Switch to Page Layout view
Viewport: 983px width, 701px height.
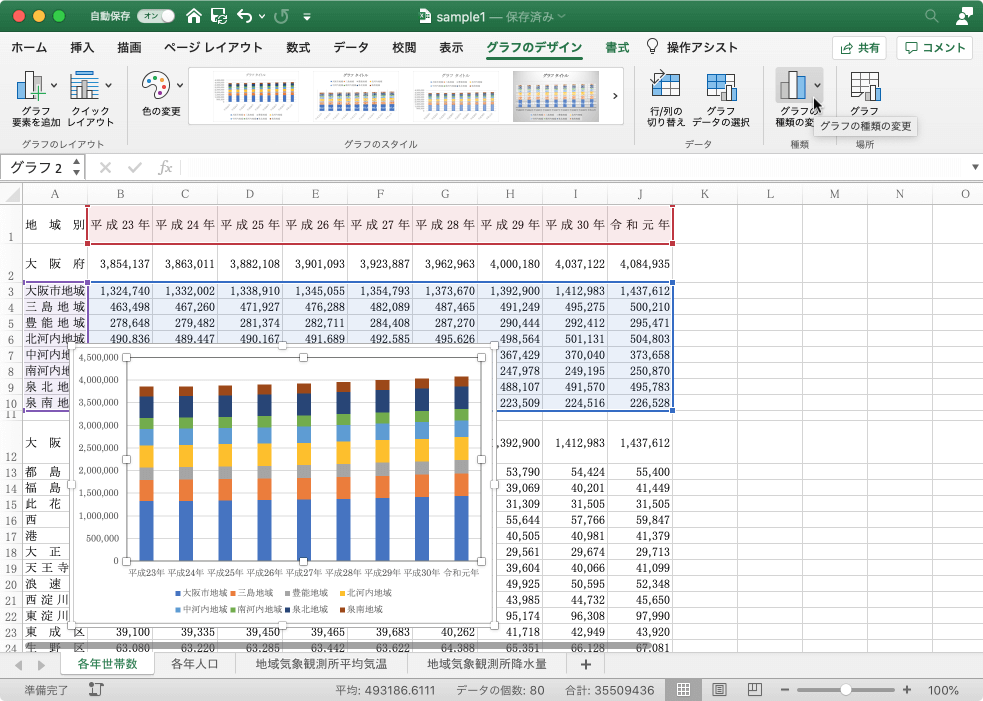click(719, 690)
